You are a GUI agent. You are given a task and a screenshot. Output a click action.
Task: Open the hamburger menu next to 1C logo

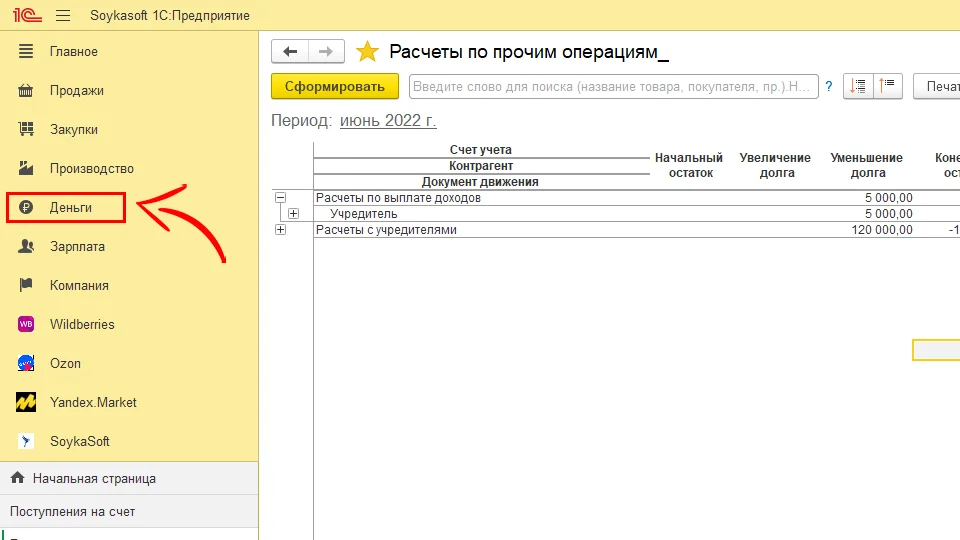(x=63, y=16)
